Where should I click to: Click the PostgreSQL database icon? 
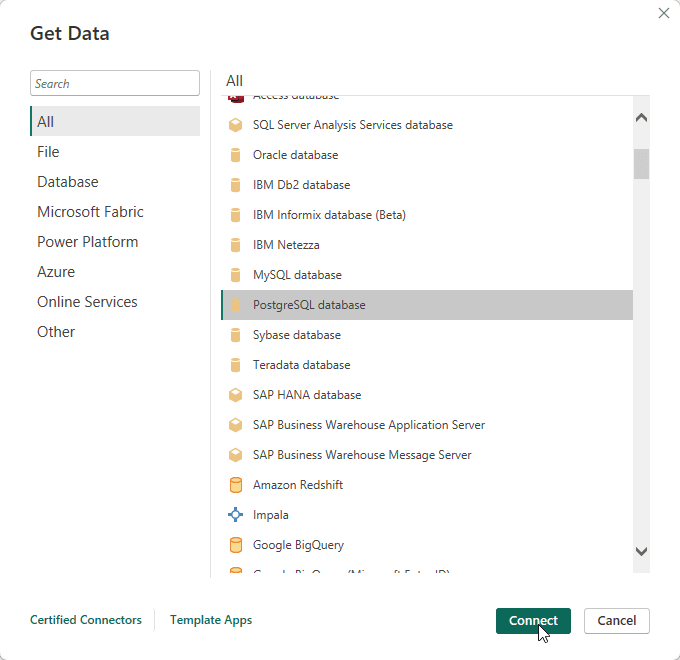(235, 305)
